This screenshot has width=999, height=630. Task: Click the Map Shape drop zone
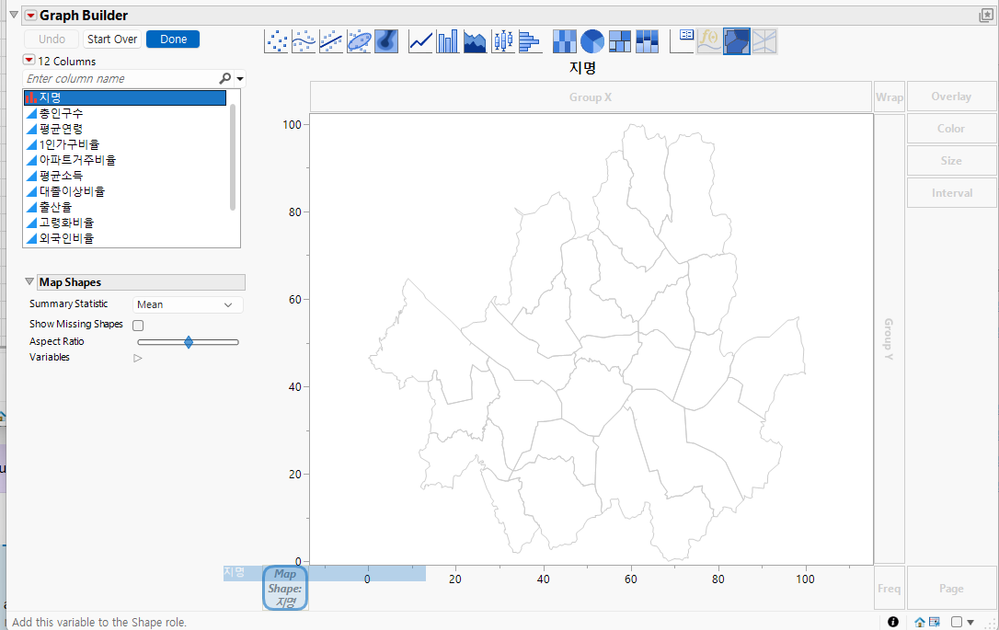pos(285,588)
